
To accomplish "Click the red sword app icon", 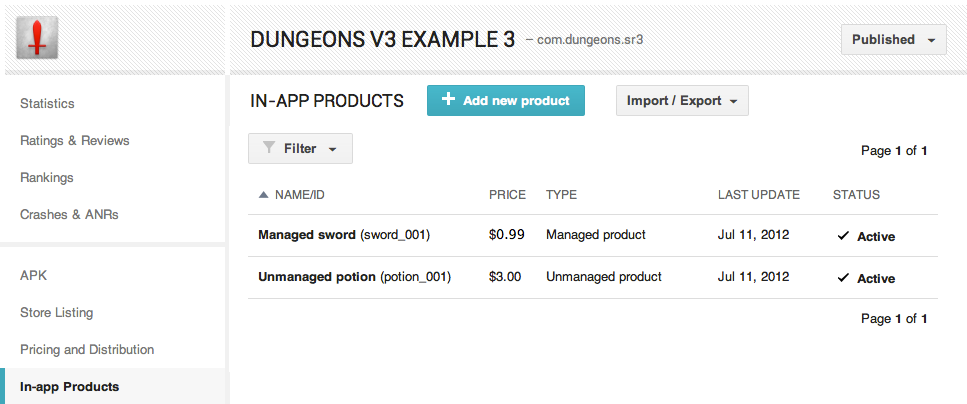I will click(38, 39).
